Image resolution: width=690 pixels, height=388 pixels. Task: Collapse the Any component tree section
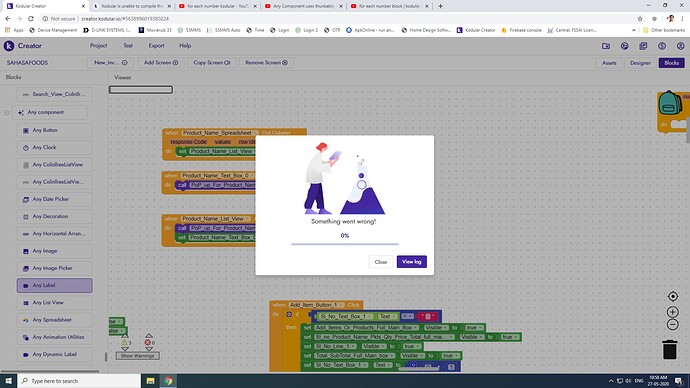7,113
